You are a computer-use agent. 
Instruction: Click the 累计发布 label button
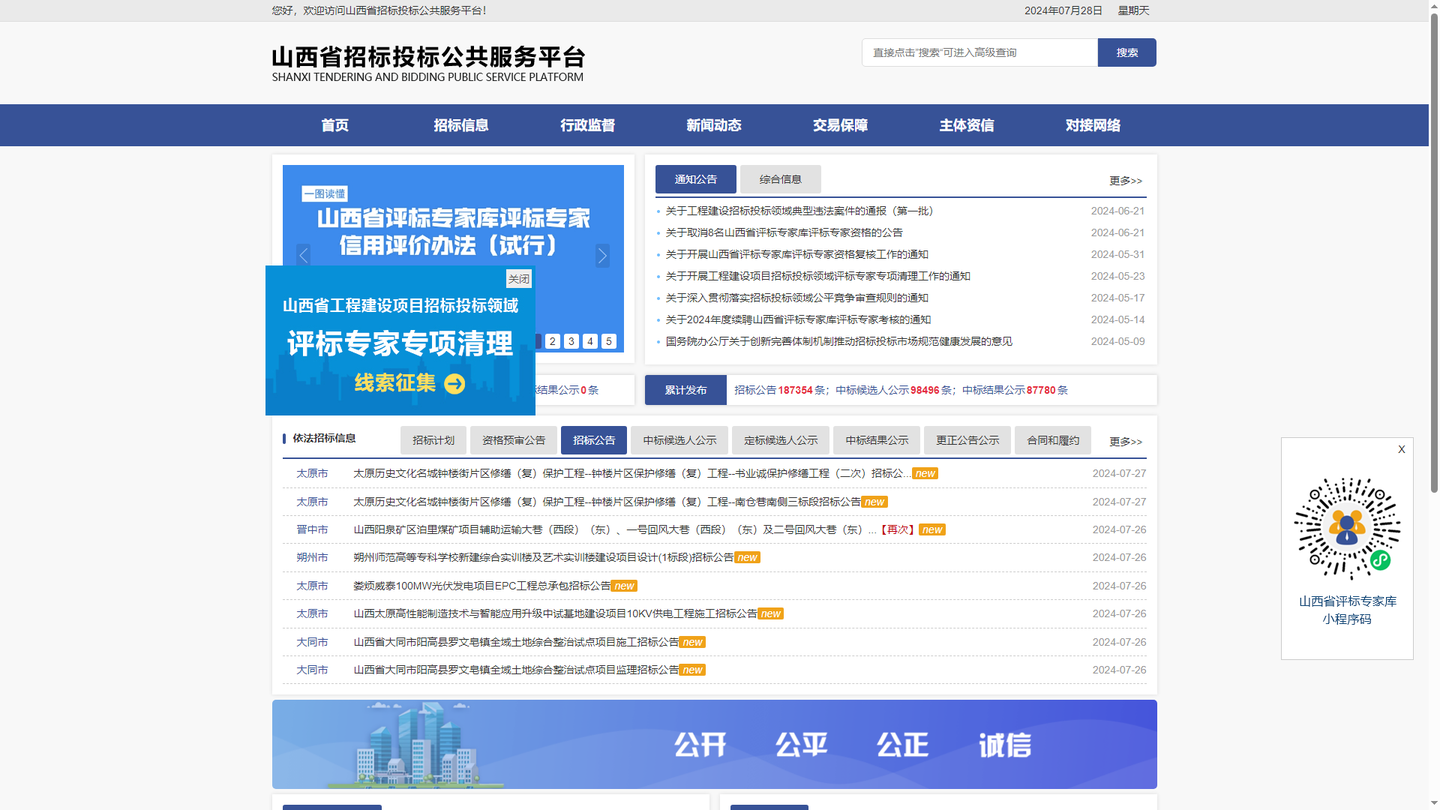pyautogui.click(x=686, y=390)
